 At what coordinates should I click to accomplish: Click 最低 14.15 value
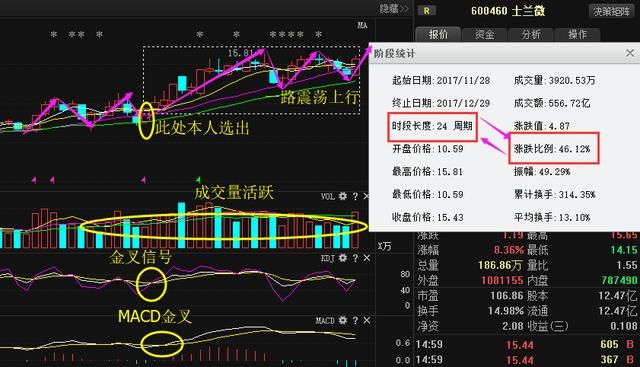pyautogui.click(x=582, y=250)
